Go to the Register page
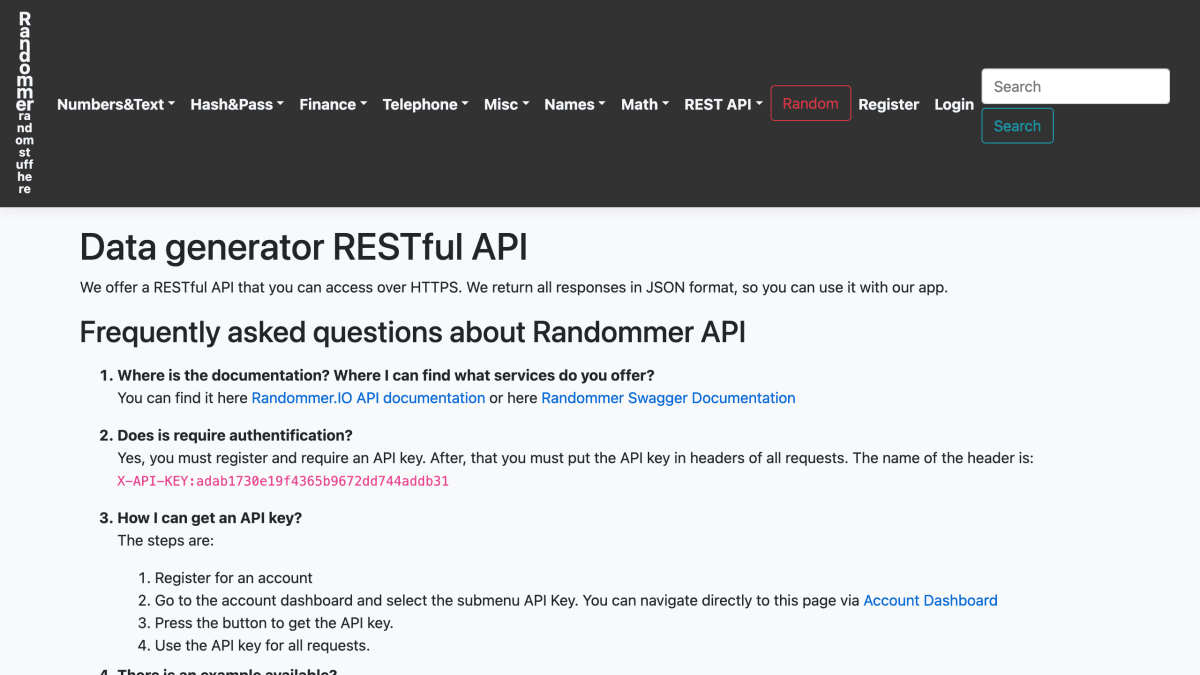The height and width of the screenshot is (675, 1200). [x=888, y=104]
